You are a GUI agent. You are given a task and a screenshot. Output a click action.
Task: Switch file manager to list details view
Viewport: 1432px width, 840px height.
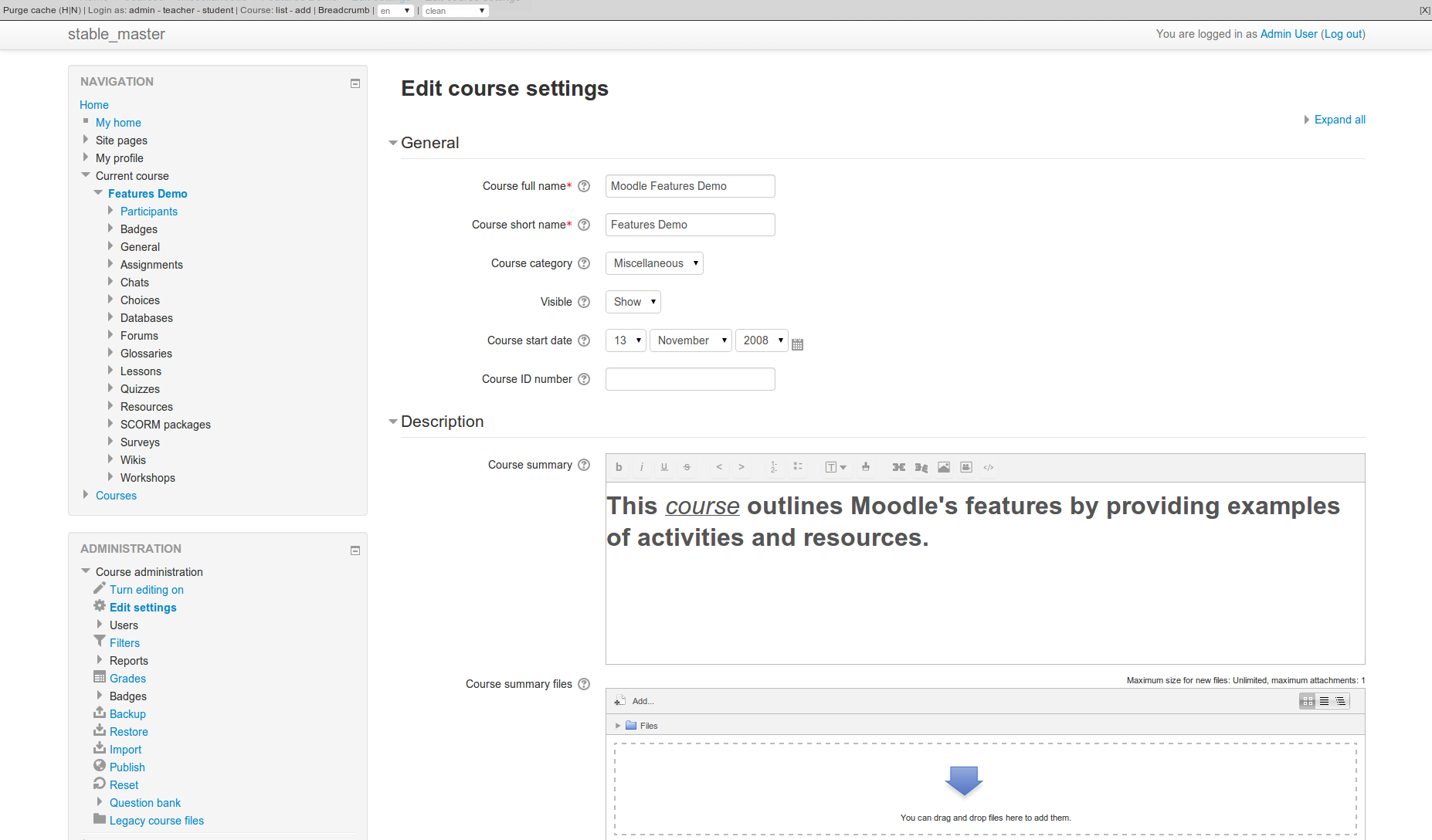pos(1324,701)
